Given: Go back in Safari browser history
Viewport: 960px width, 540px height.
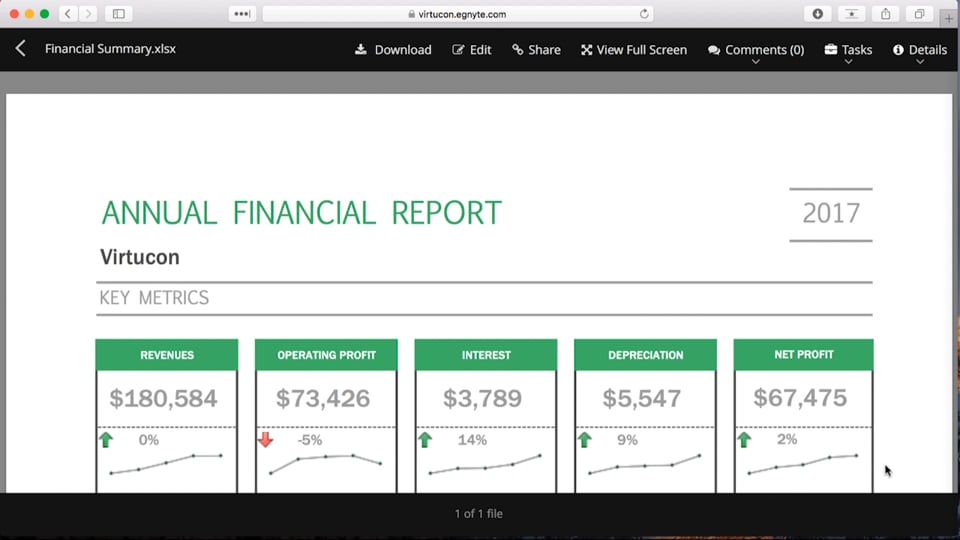Looking at the screenshot, I should click(x=68, y=14).
